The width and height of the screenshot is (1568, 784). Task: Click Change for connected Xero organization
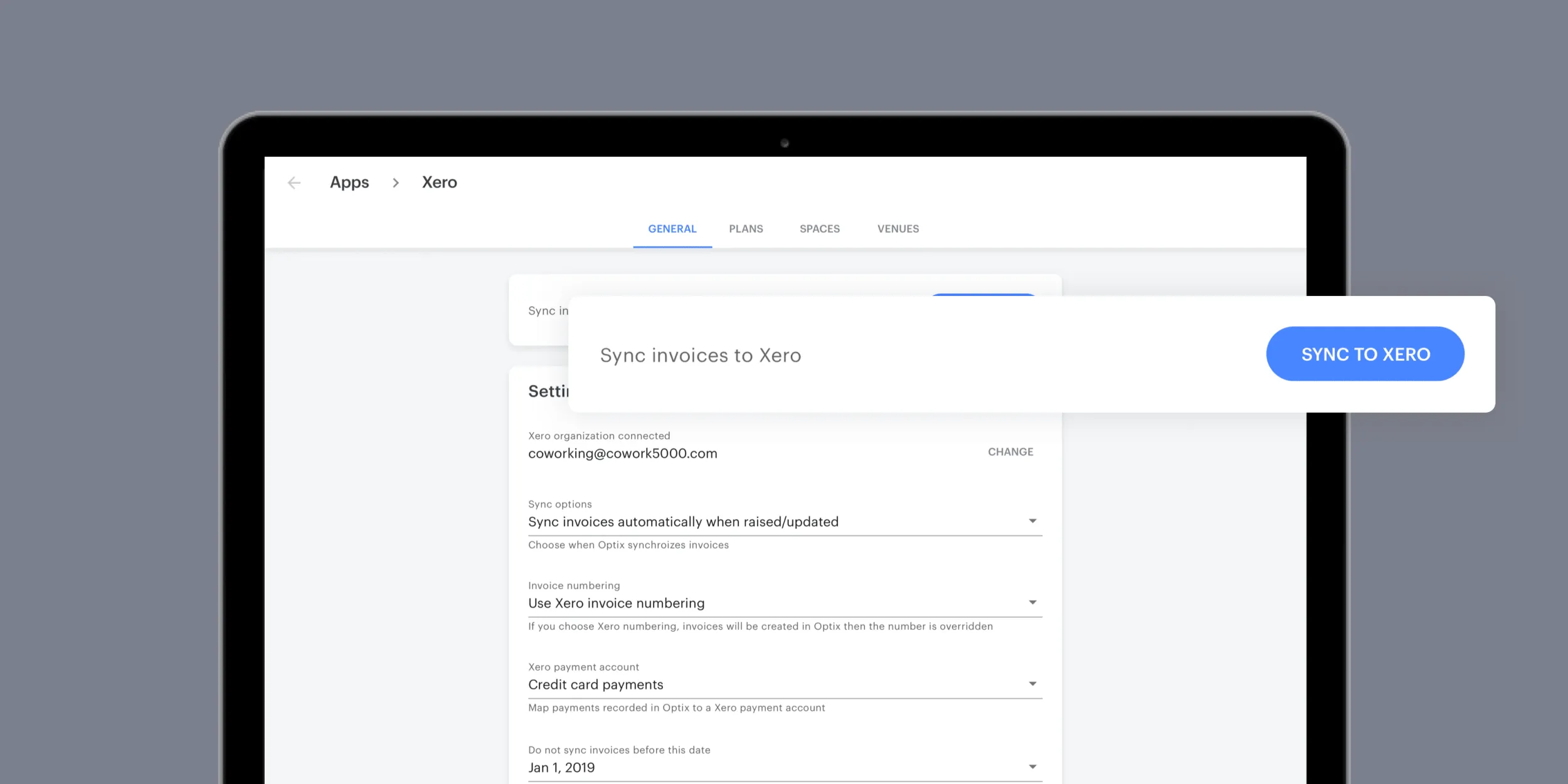[x=1010, y=452]
